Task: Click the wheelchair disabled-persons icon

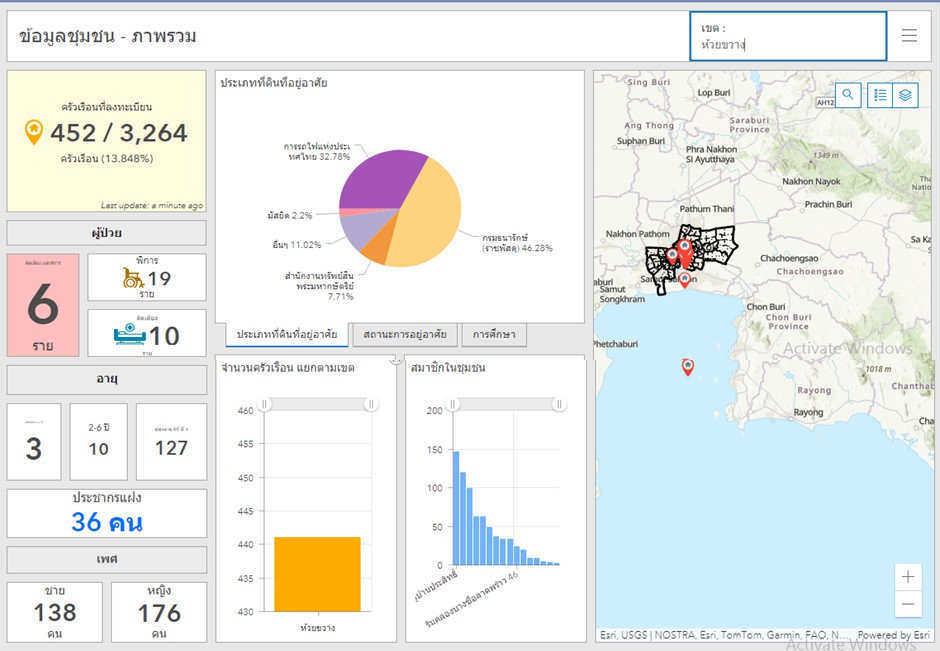Action: tap(133, 277)
